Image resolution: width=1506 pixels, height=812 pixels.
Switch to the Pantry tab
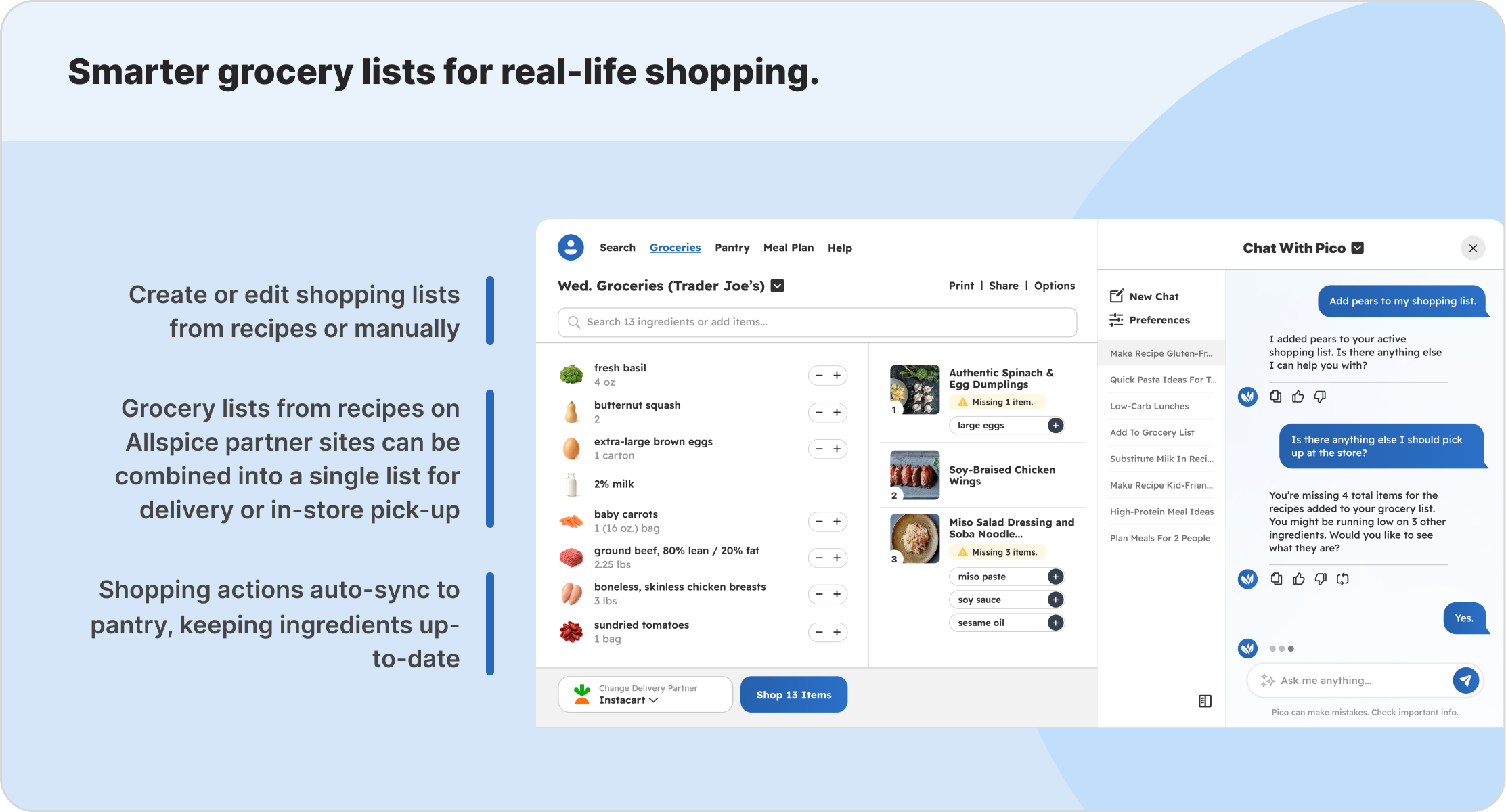coord(732,248)
